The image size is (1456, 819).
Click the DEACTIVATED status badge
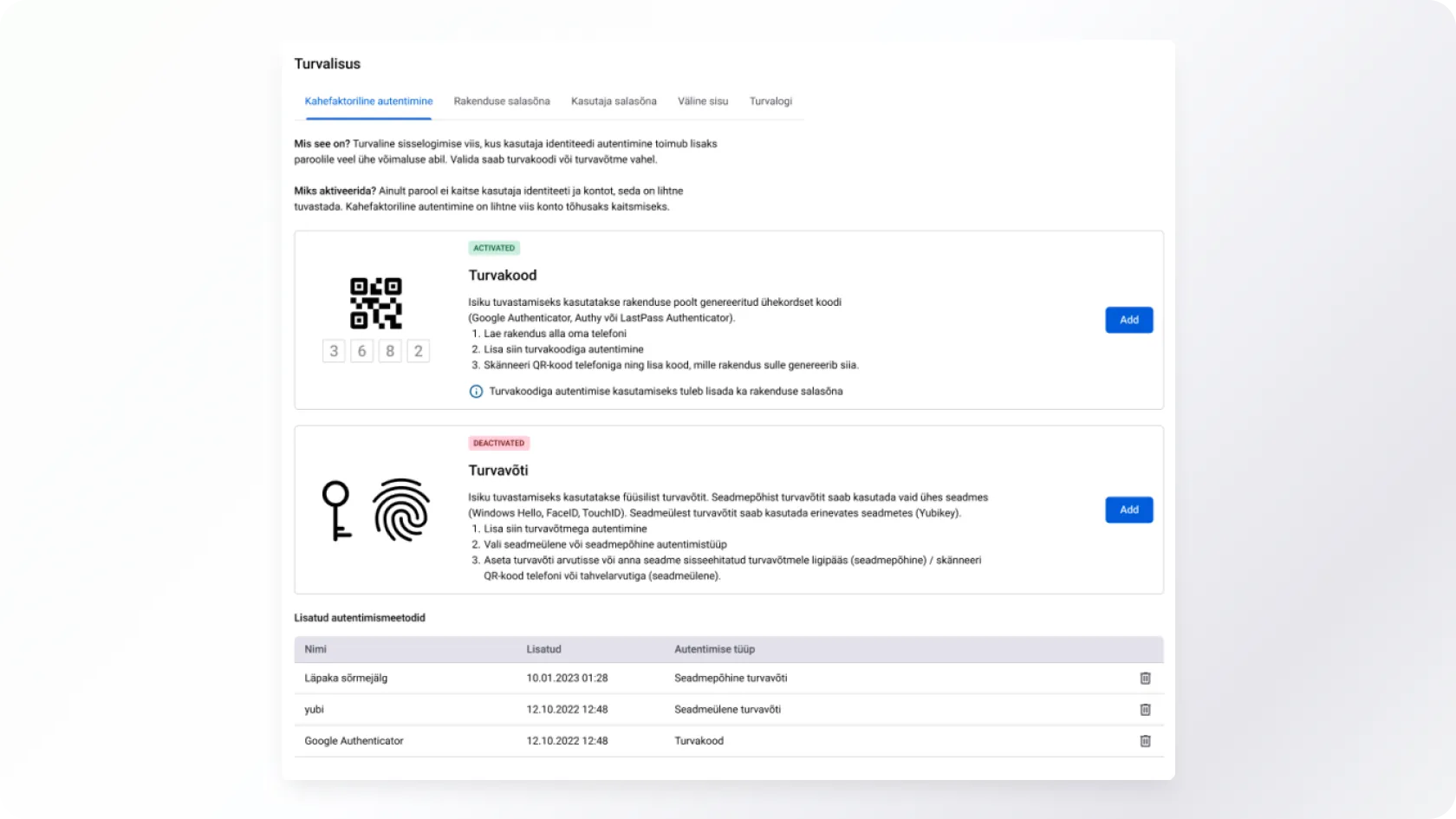498,443
